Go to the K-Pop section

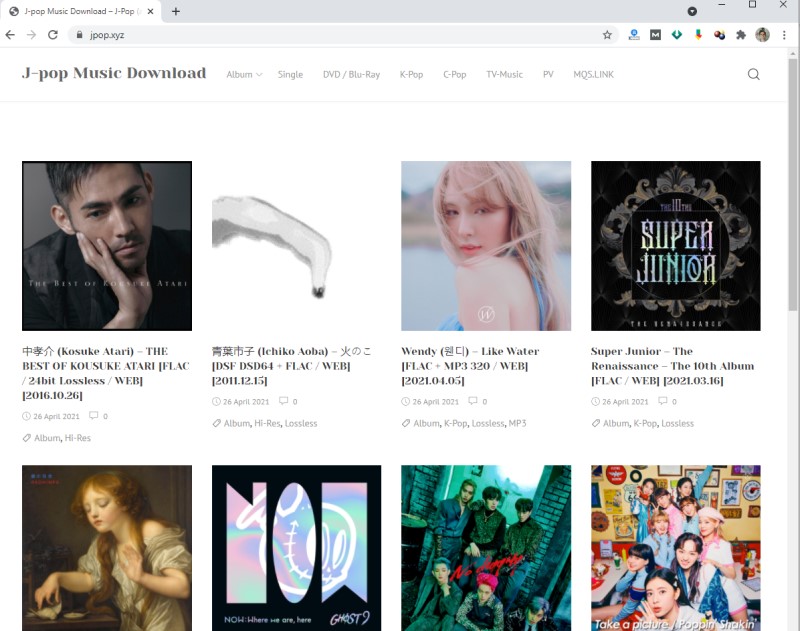[411, 74]
